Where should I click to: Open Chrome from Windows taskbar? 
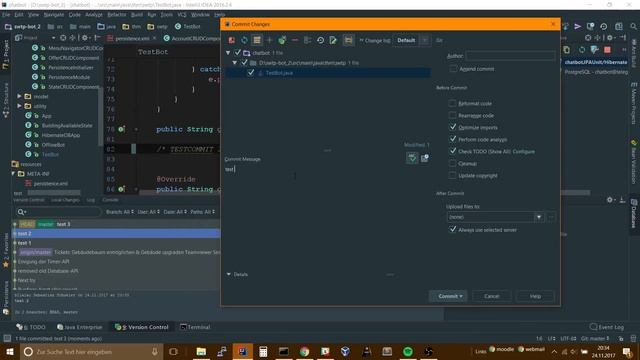(304, 351)
